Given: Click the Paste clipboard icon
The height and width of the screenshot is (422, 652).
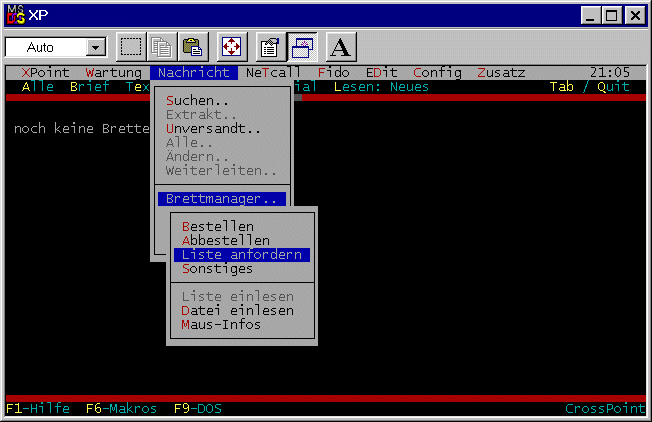Looking at the screenshot, I should (193, 47).
